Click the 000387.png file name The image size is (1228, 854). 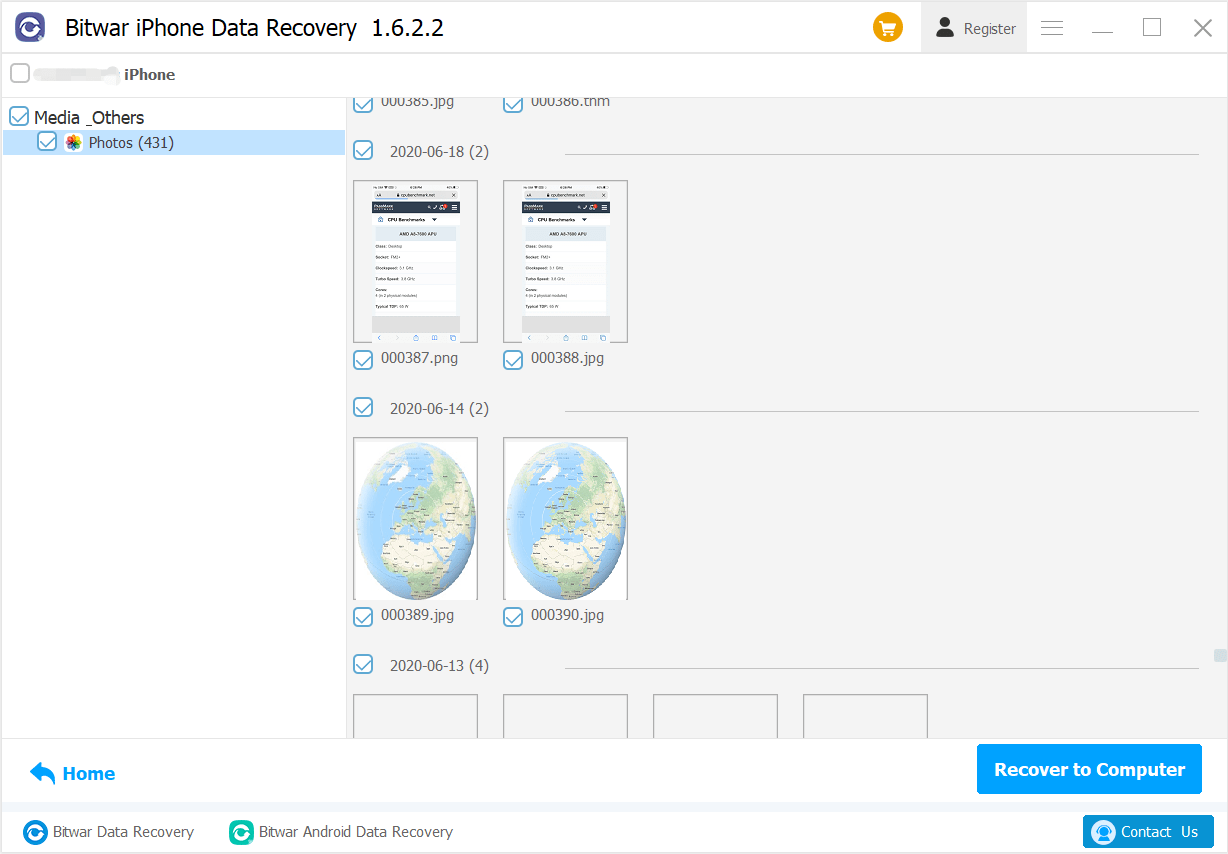pyautogui.click(x=420, y=358)
